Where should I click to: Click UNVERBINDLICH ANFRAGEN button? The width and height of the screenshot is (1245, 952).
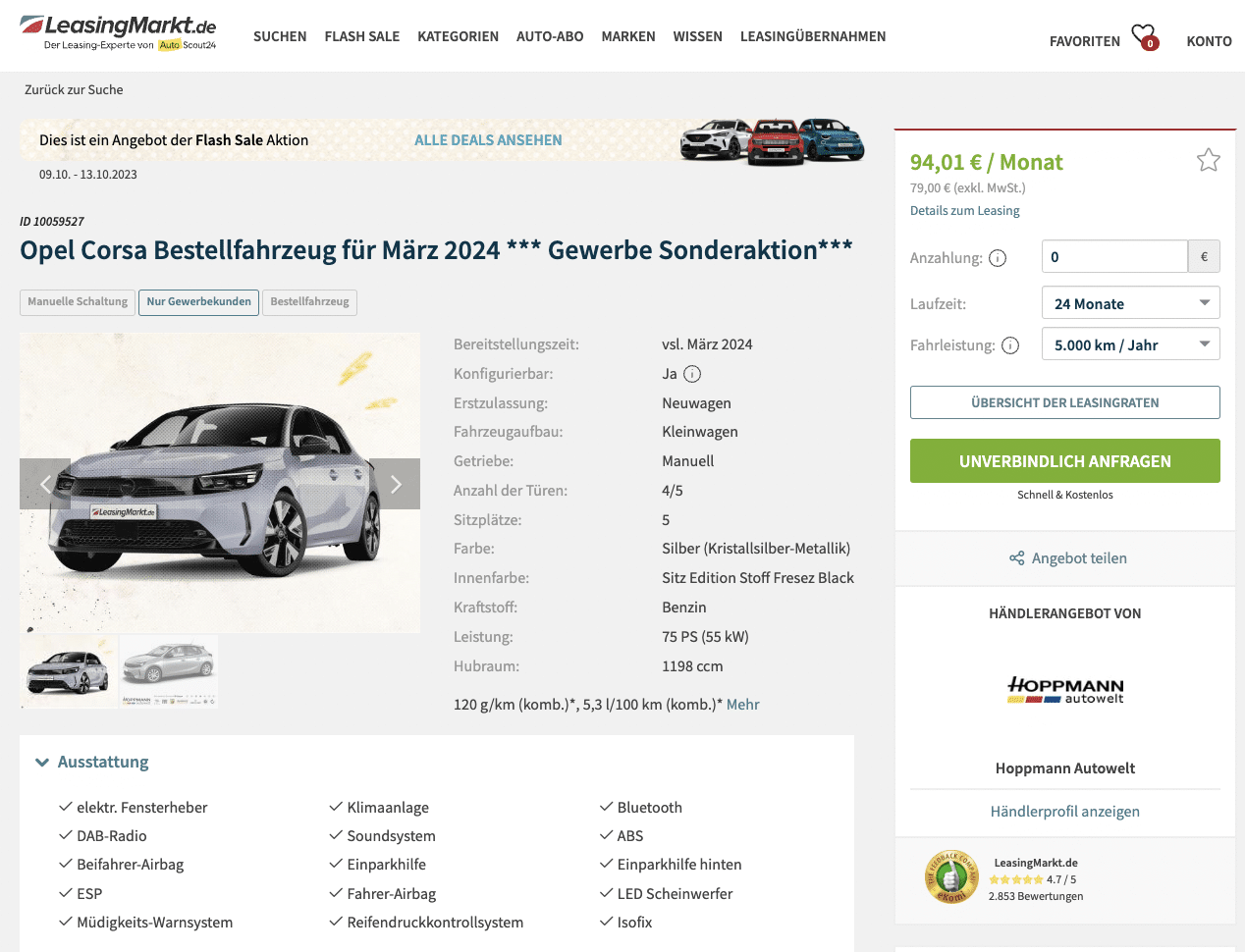(x=1065, y=461)
